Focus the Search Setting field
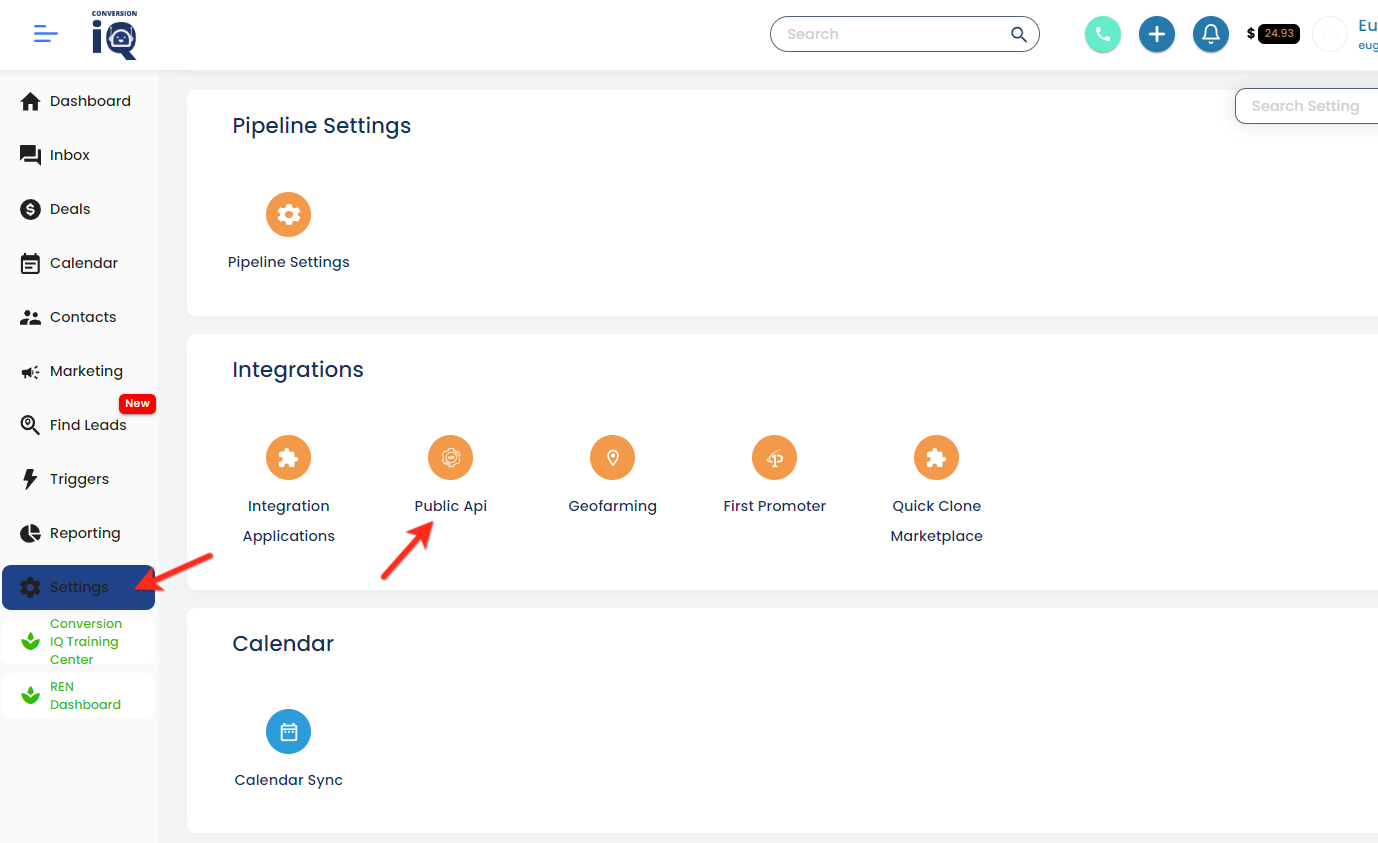The image size is (1378, 843). [x=1306, y=106]
